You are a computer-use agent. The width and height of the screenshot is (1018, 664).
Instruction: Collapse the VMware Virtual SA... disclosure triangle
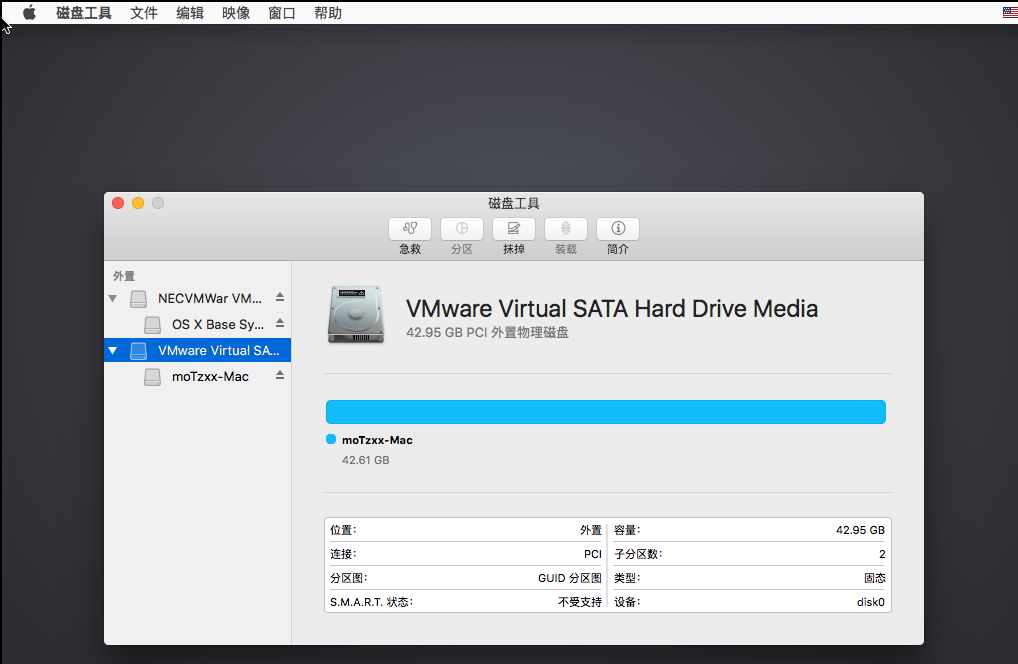[x=113, y=350]
